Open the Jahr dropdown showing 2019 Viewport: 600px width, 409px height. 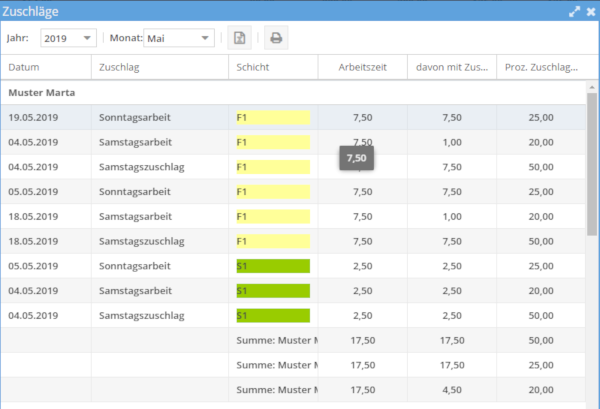coord(68,38)
